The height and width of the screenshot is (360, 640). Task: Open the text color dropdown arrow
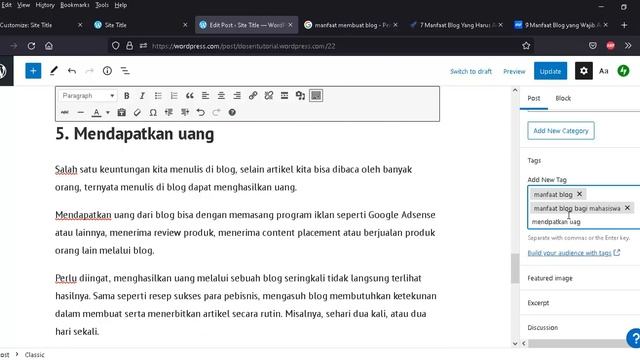(x=108, y=112)
